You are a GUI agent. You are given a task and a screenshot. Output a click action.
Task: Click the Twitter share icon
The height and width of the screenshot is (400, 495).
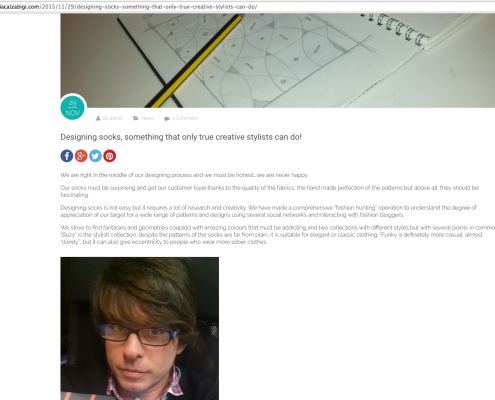(95, 156)
